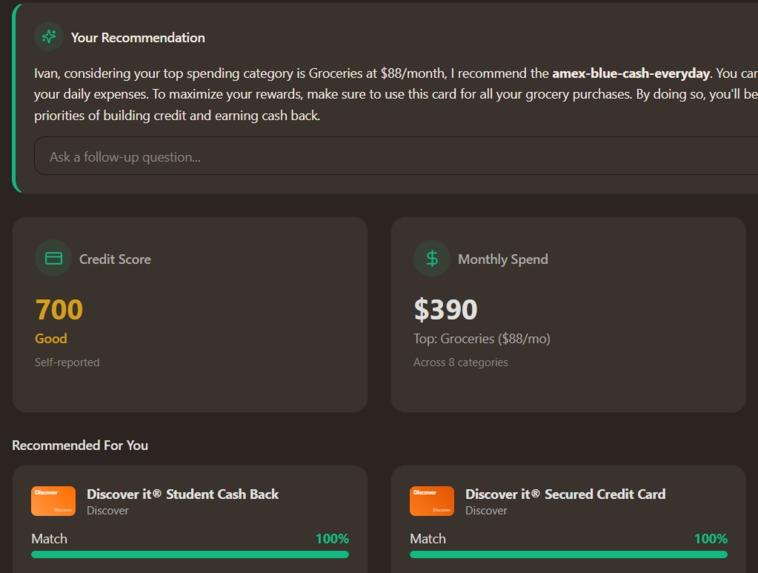Open the Discover it Secured Credit Card image

432,501
